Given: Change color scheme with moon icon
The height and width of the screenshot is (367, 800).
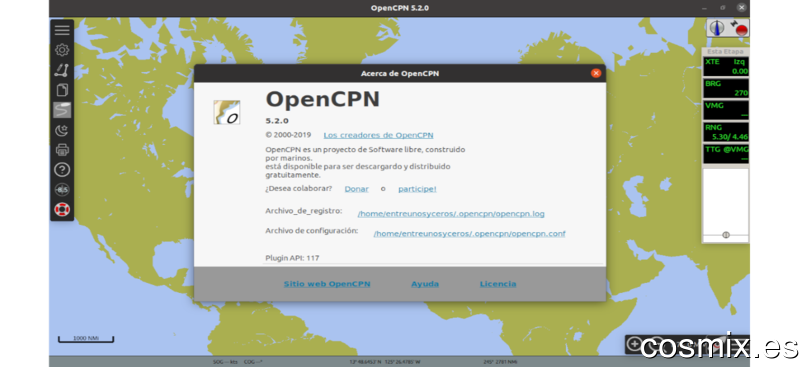Looking at the screenshot, I should 62,130.
